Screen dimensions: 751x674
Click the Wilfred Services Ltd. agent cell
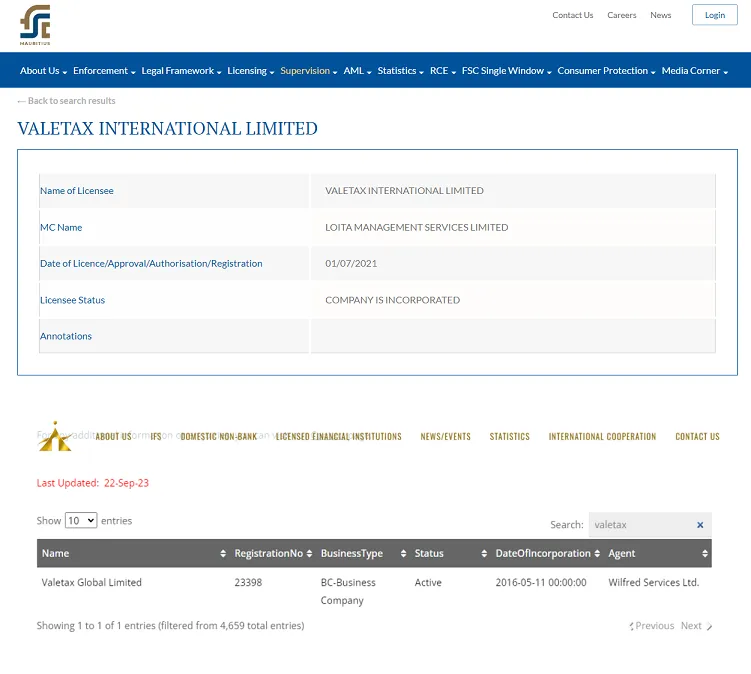tap(653, 583)
